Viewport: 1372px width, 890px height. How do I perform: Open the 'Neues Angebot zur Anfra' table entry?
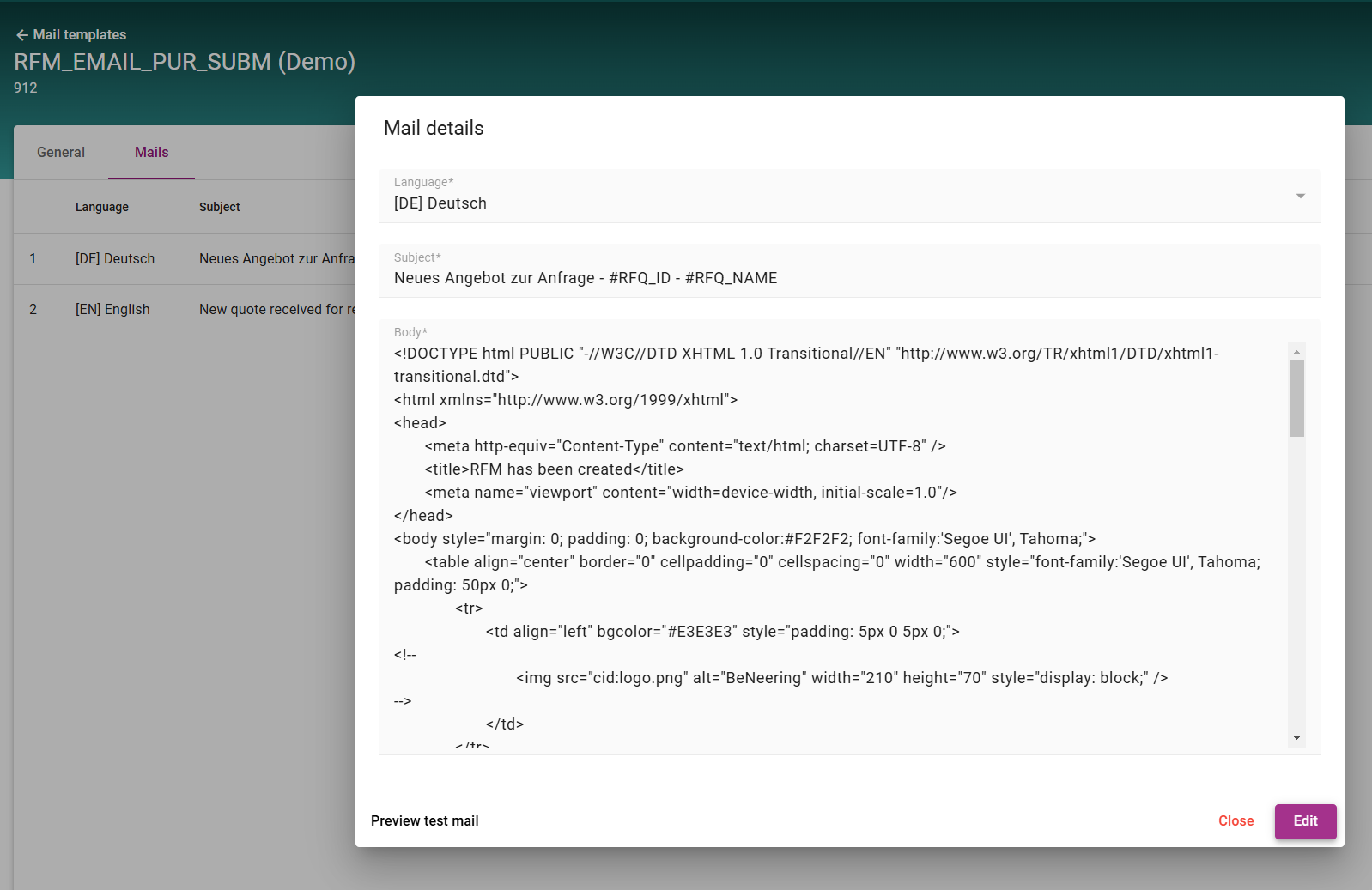[x=276, y=259]
